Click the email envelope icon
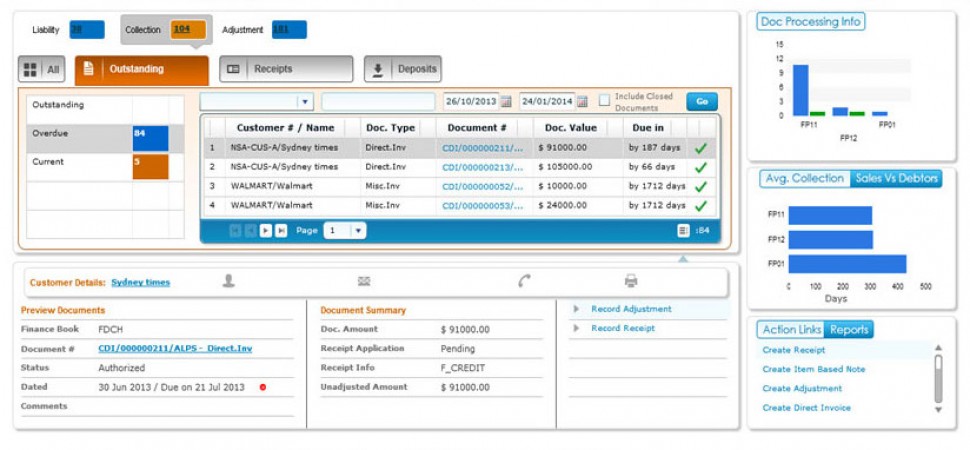The width and height of the screenshot is (970, 450). pos(364,281)
